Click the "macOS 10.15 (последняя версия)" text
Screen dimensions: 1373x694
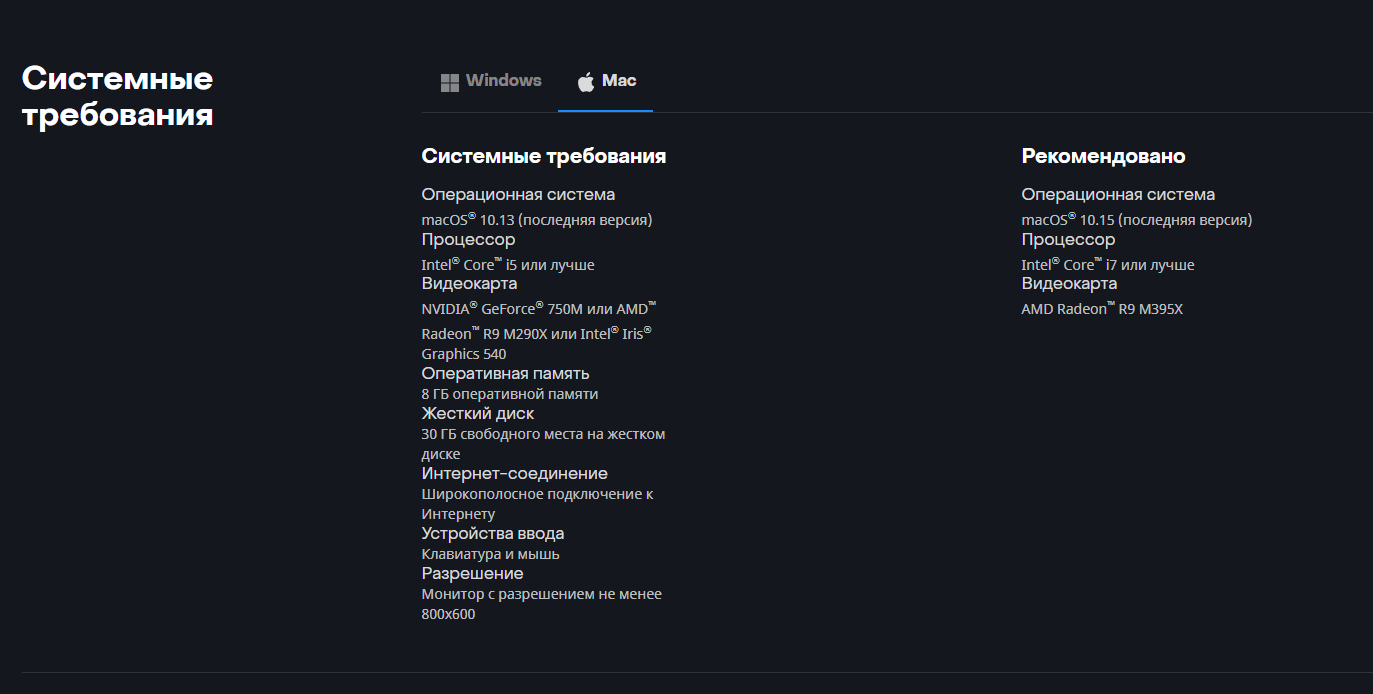click(1136, 220)
